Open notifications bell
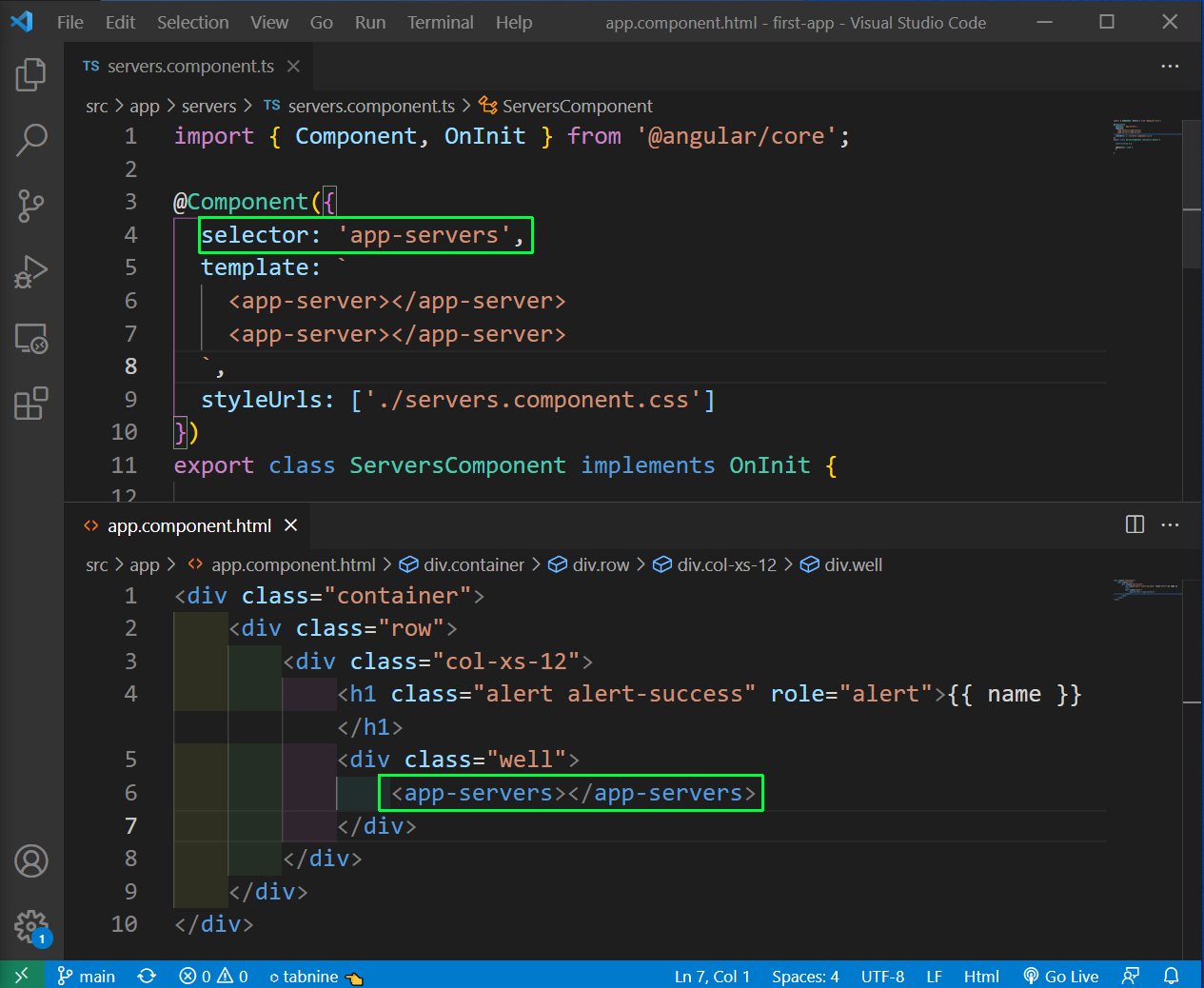This screenshot has width=1204, height=988. 1172,976
